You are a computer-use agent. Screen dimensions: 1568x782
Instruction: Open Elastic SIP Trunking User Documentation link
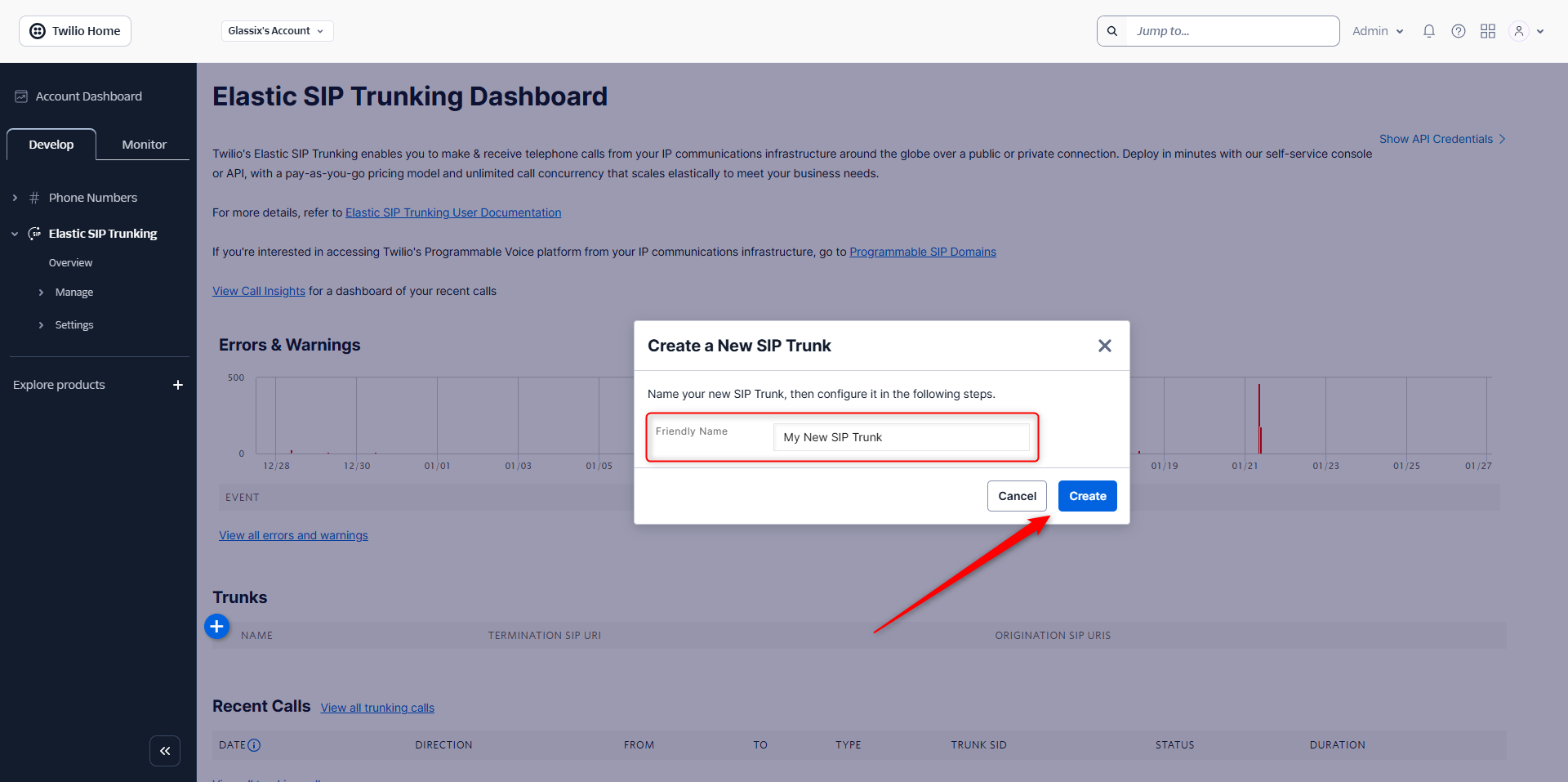coord(453,212)
